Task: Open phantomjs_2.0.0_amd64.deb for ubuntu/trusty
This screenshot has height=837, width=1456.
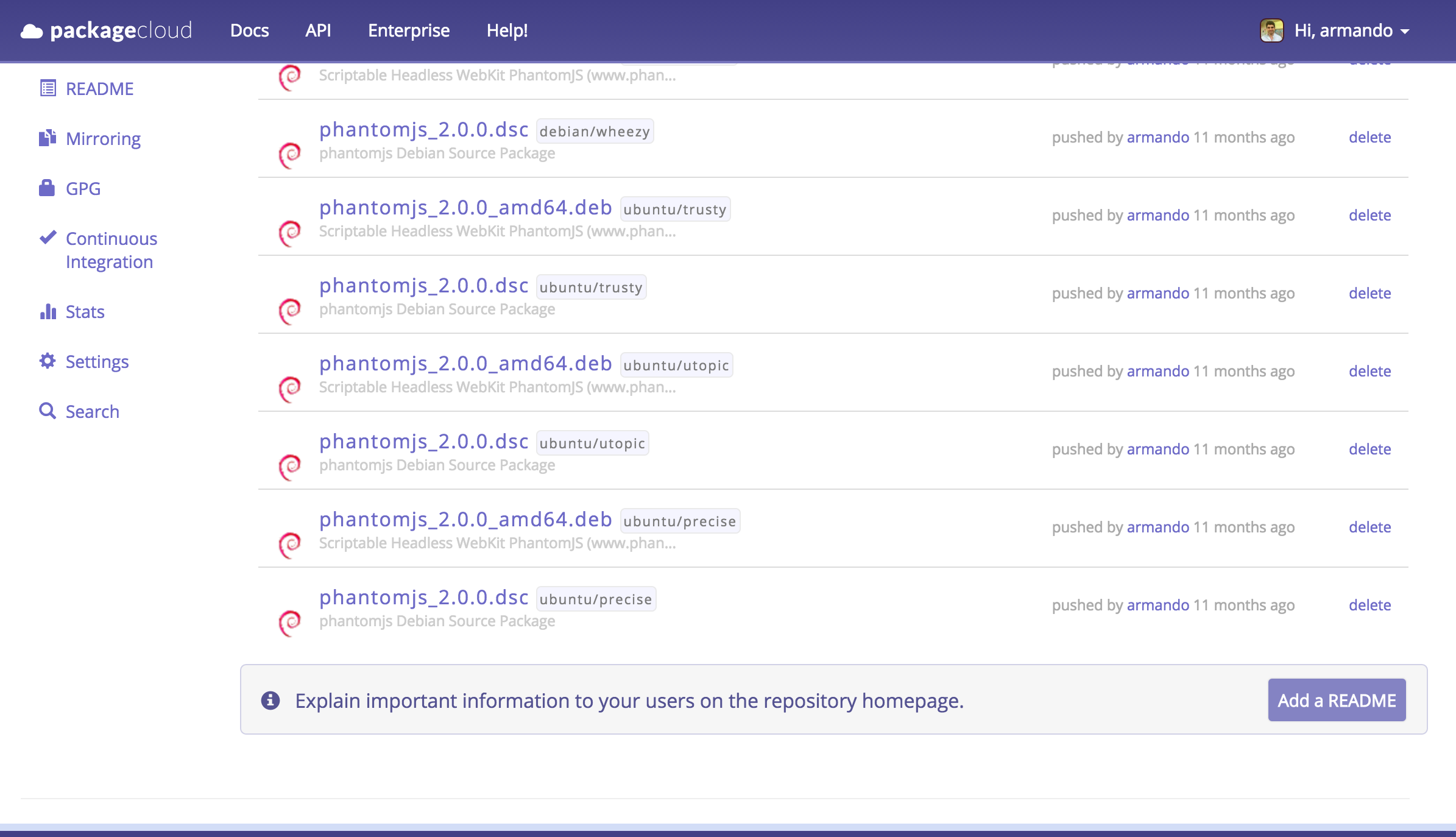Action: [x=465, y=208]
